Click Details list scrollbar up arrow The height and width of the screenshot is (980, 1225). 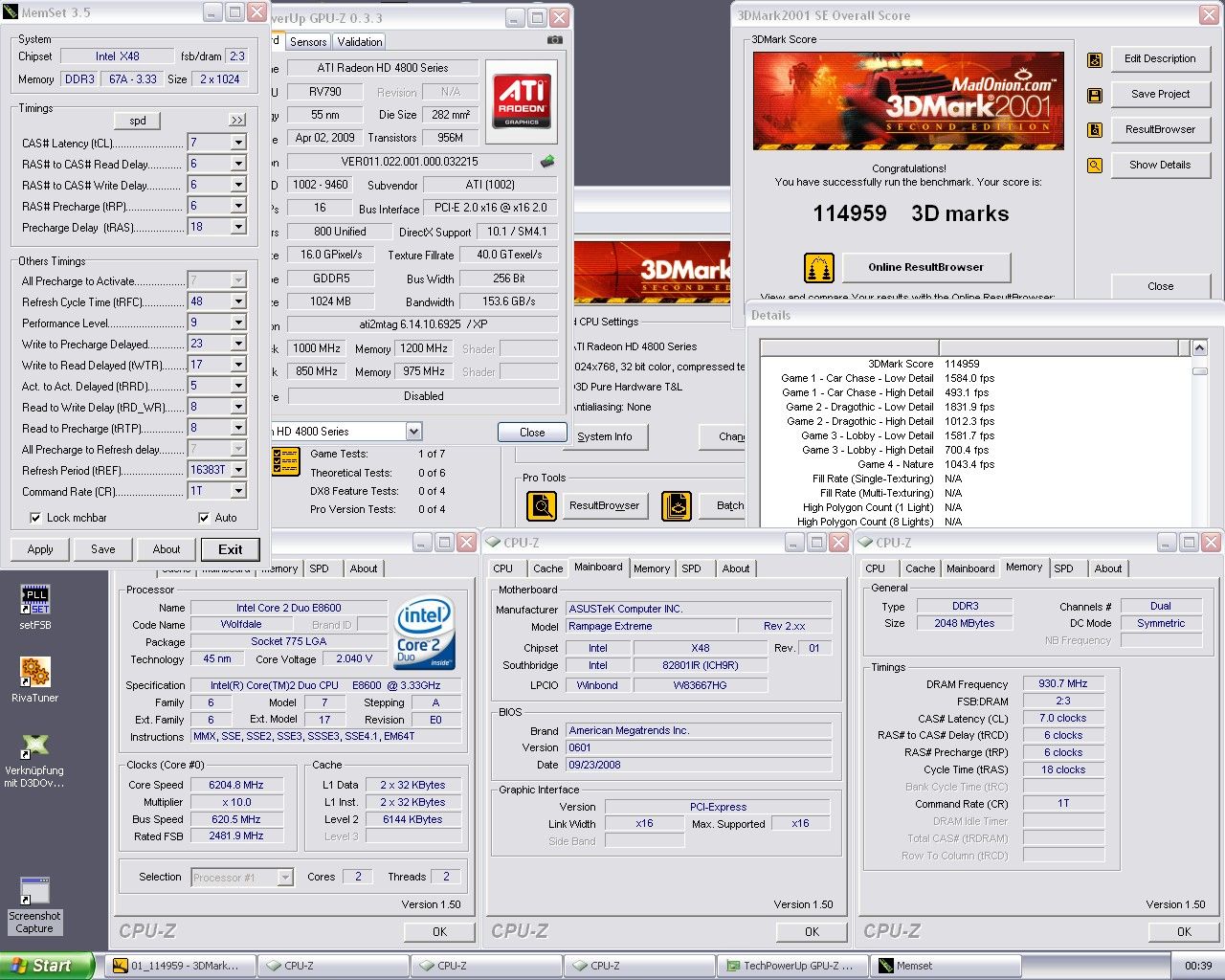[1199, 348]
